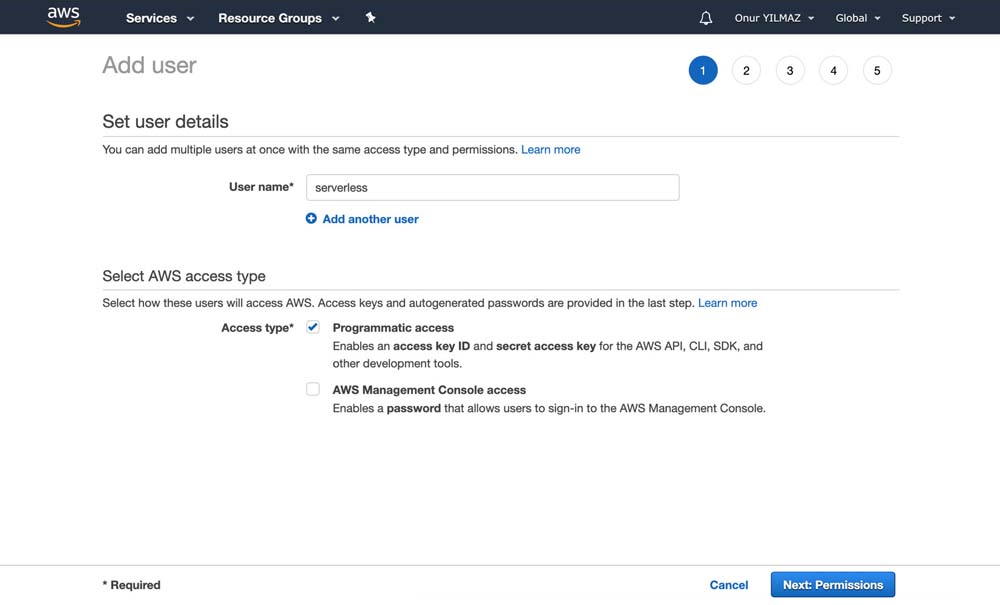Open the Onur YILMAZ account menu
This screenshot has width=1000, height=605.
(774, 18)
